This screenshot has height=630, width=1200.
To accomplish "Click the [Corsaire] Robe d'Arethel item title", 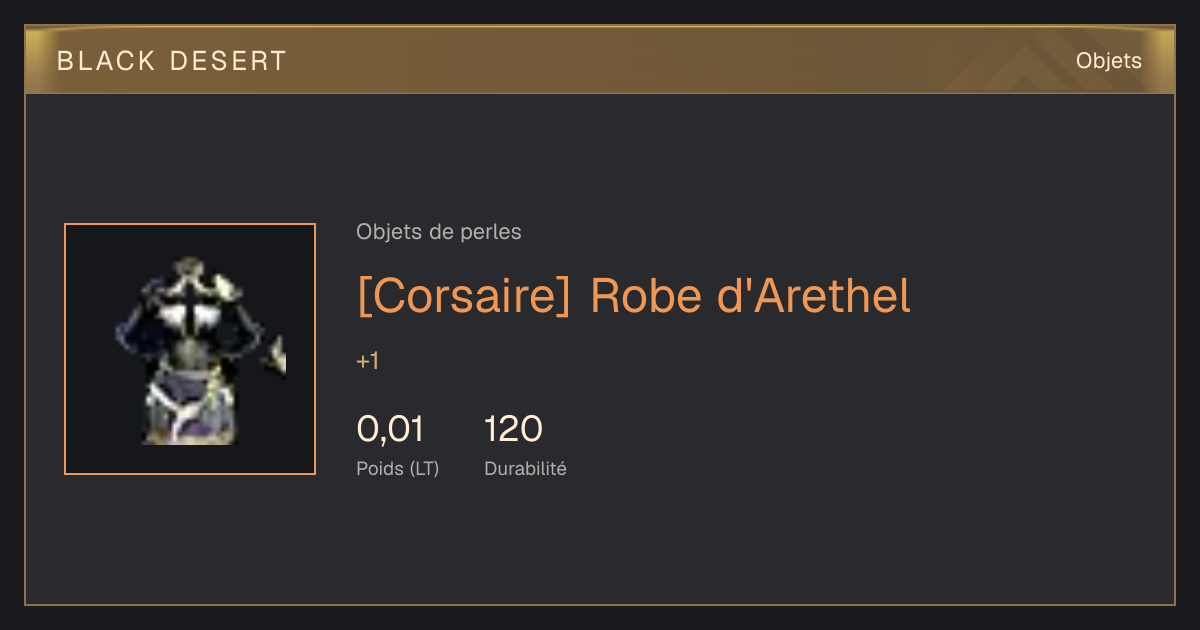I will [634, 296].
